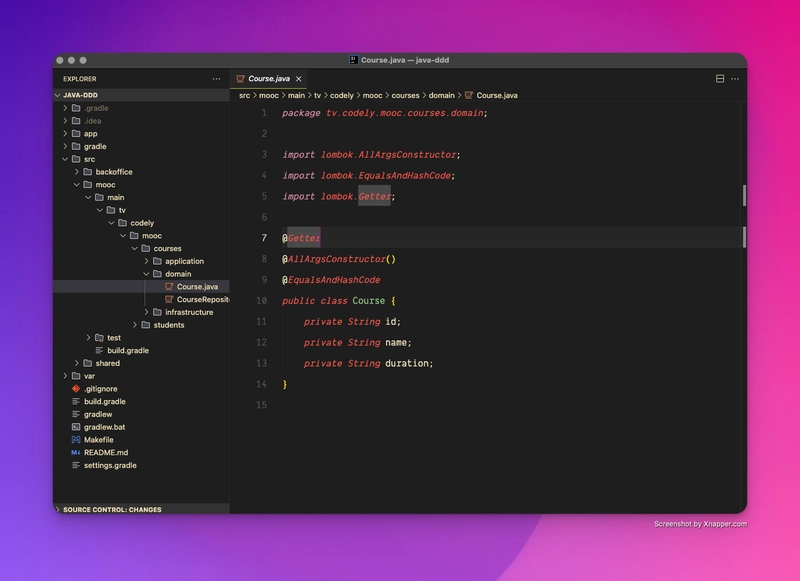This screenshot has width=800, height=581.
Task: Click .gradle folder icon in explorer
Action: pyautogui.click(x=76, y=108)
